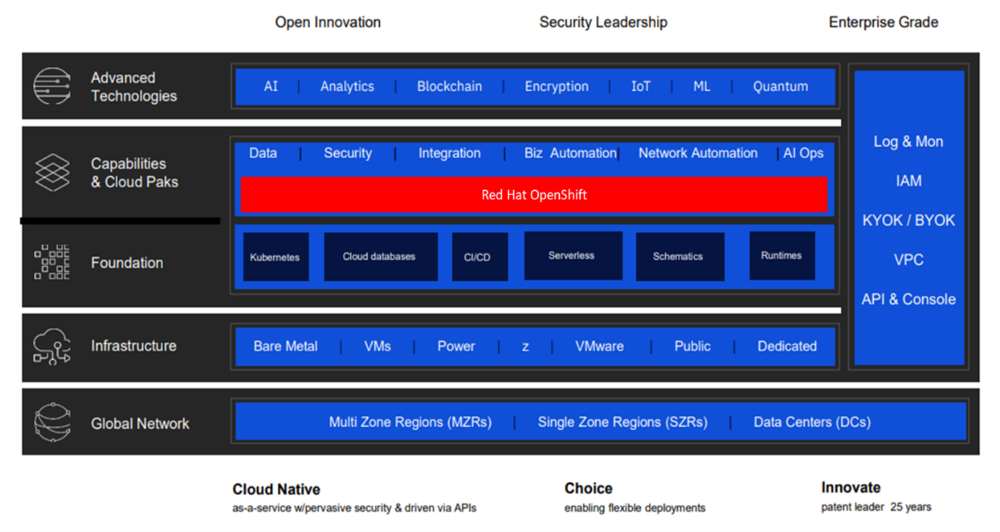
Task: Click the VMs label
Action: pyautogui.click(x=377, y=346)
